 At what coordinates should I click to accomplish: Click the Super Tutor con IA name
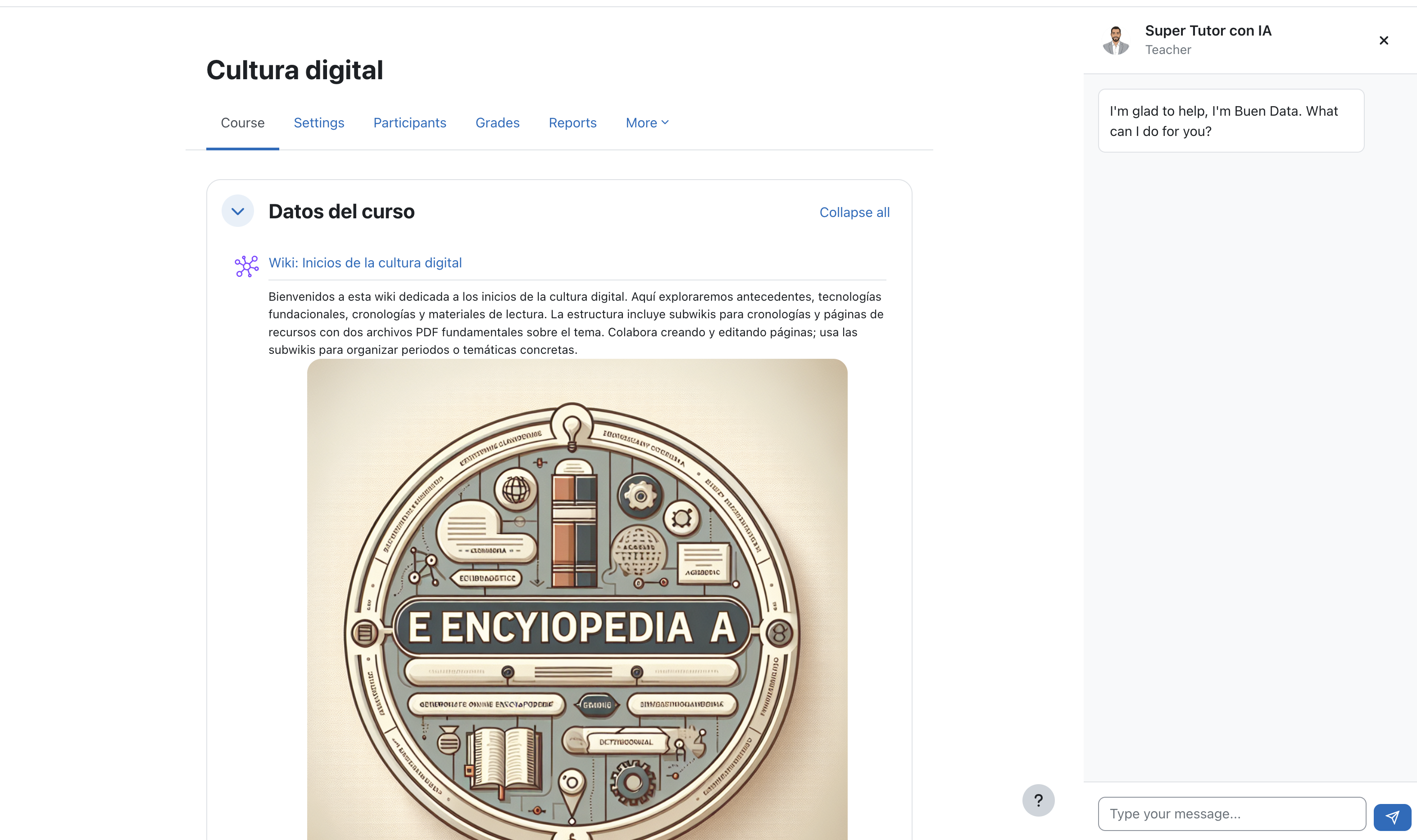click(1208, 31)
